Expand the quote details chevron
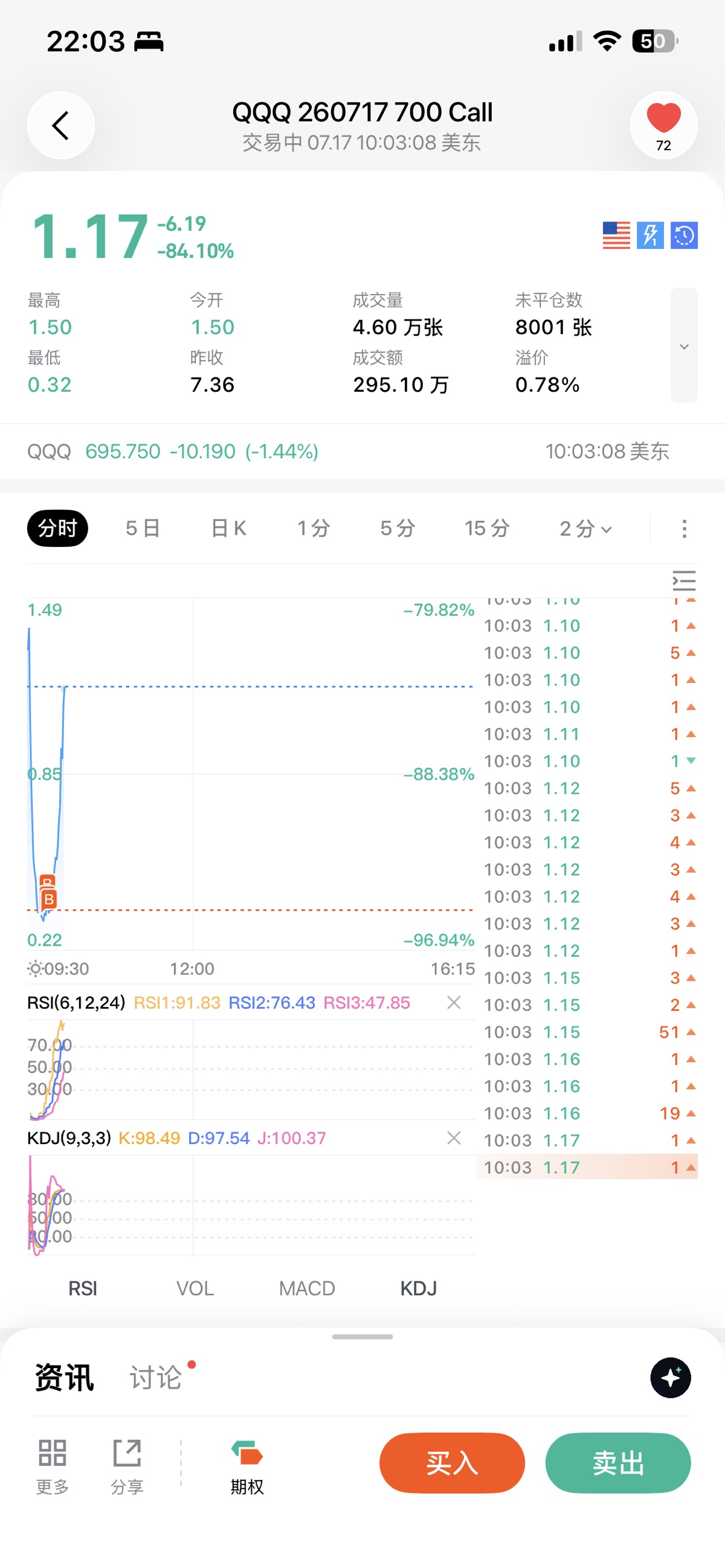This screenshot has height=1568, width=725. tap(684, 346)
